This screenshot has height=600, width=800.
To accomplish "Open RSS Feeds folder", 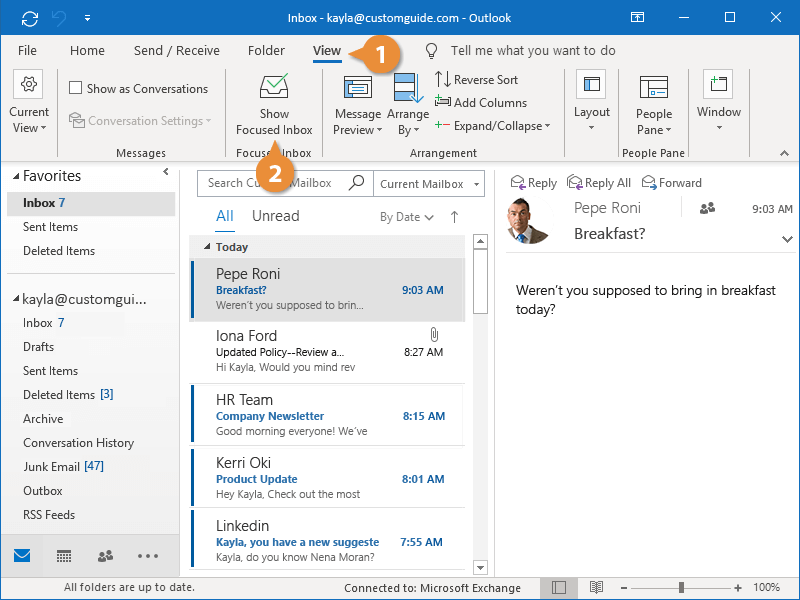I will 49,515.
